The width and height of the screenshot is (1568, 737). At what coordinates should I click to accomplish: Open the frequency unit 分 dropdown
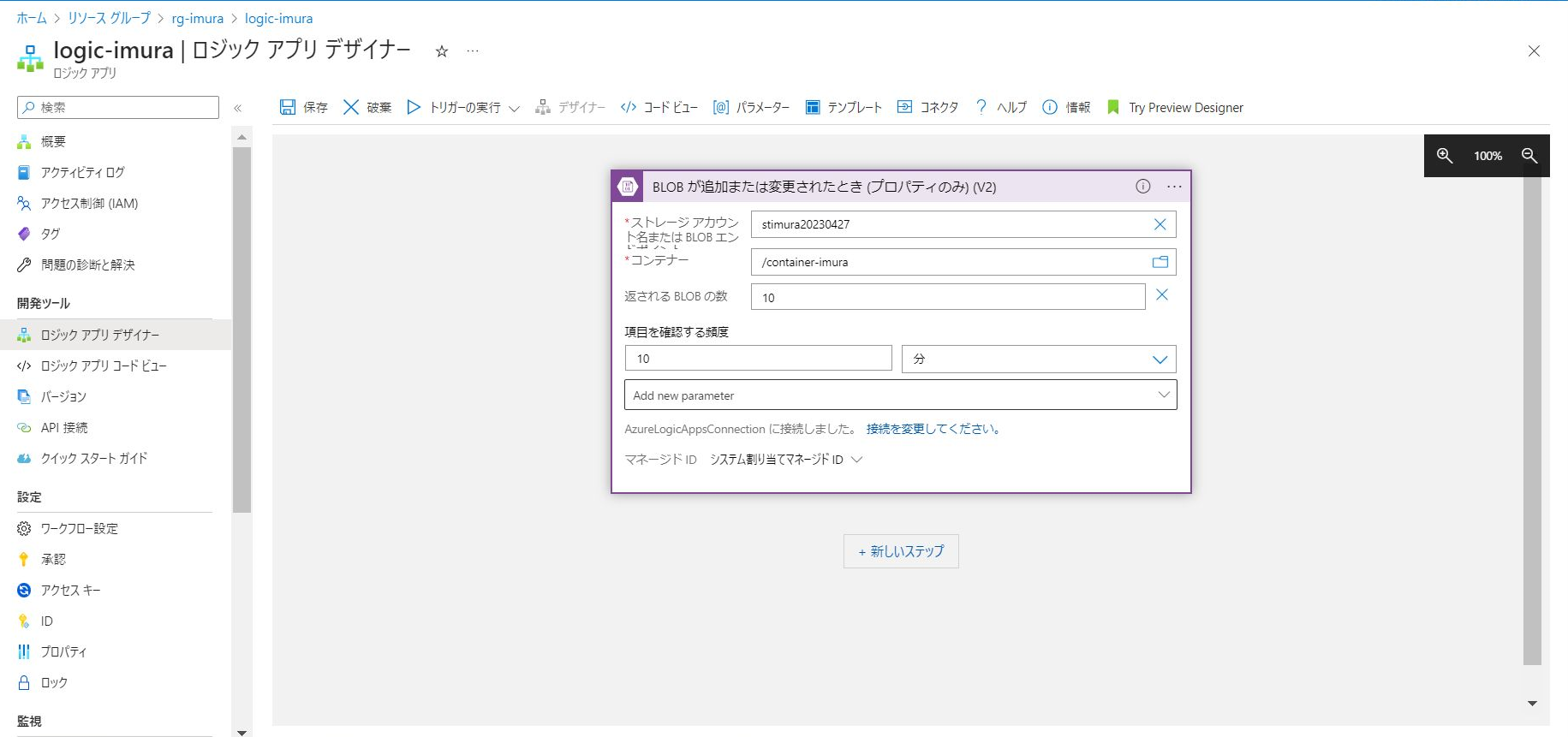tap(1039, 359)
